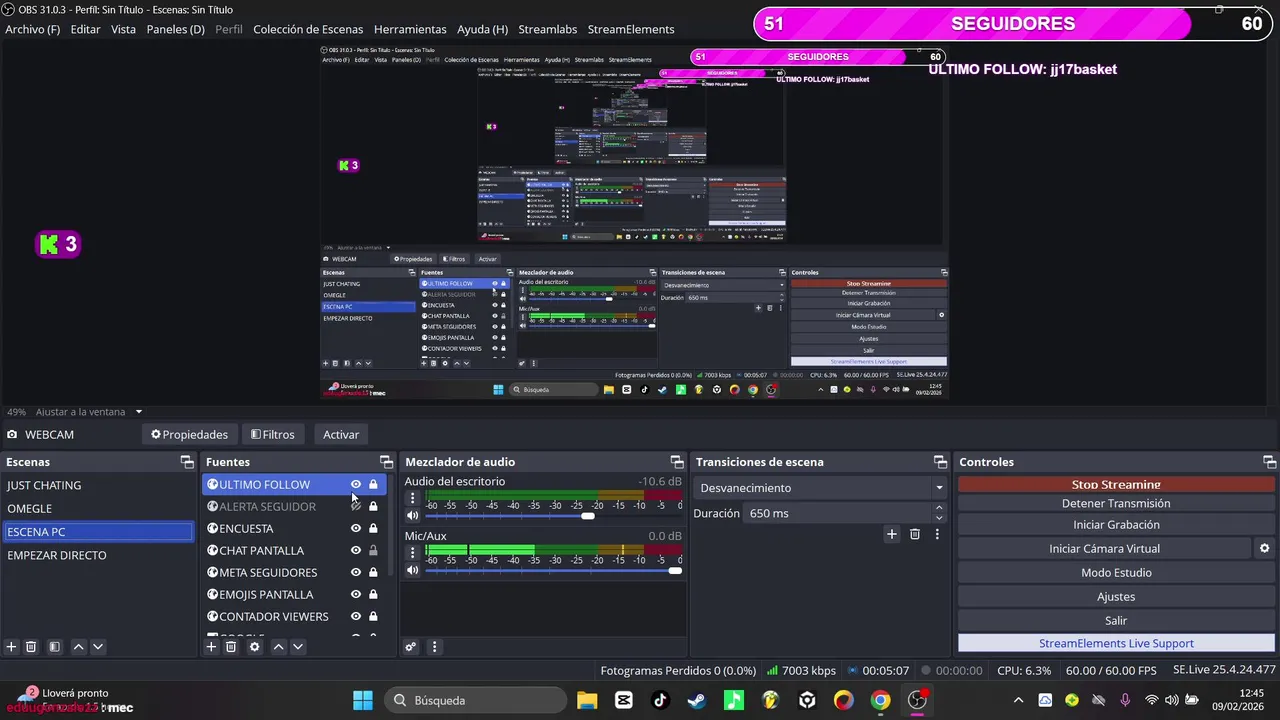Viewport: 1280px width, 720px height.
Task: Open the Vista menu
Action: (x=123, y=29)
